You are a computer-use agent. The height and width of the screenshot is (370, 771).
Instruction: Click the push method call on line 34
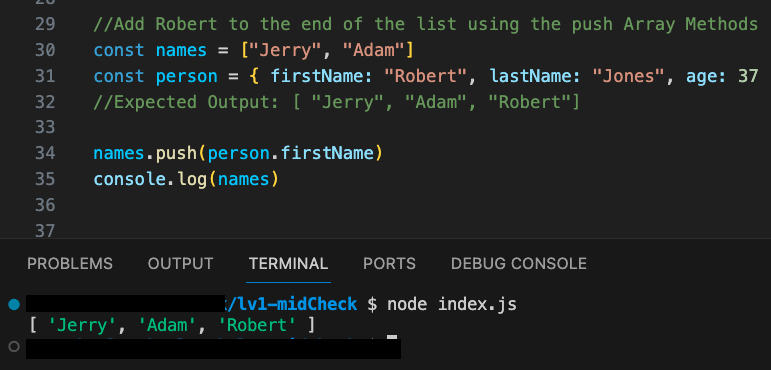[x=176, y=154]
